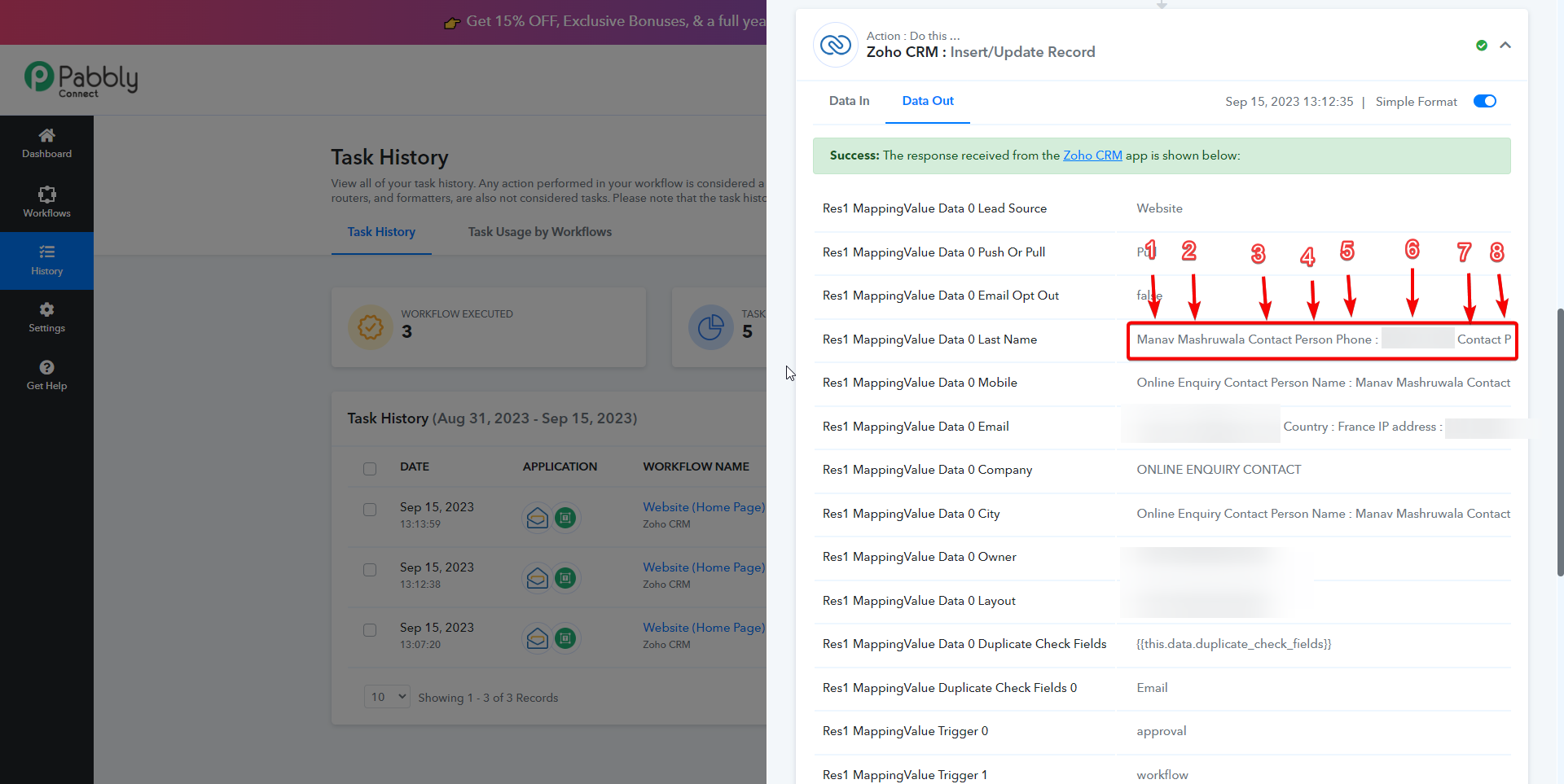Click the WORKFLOW NAME column header
1564x784 pixels.
point(696,466)
